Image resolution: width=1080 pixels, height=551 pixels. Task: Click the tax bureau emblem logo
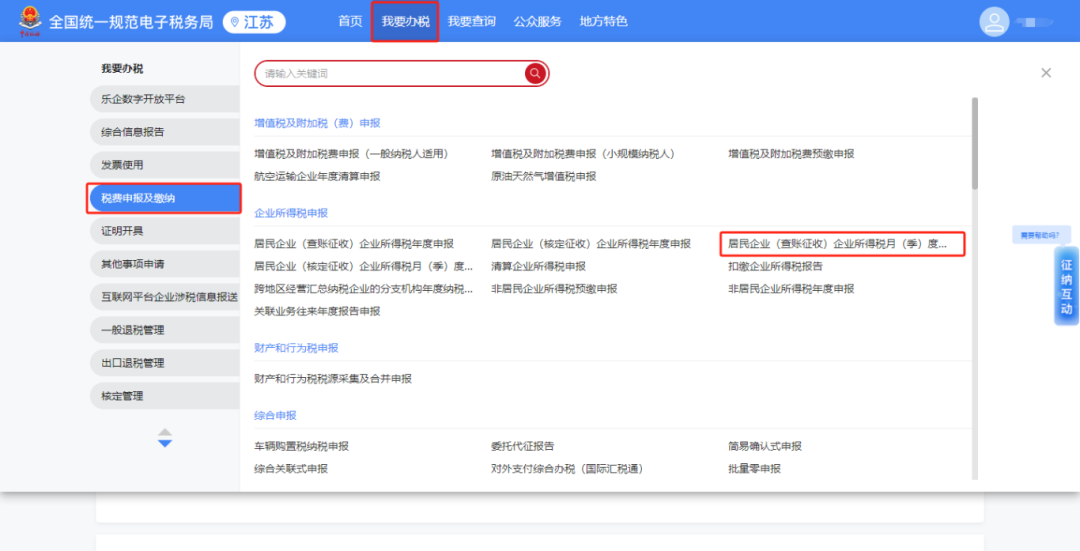tap(28, 21)
